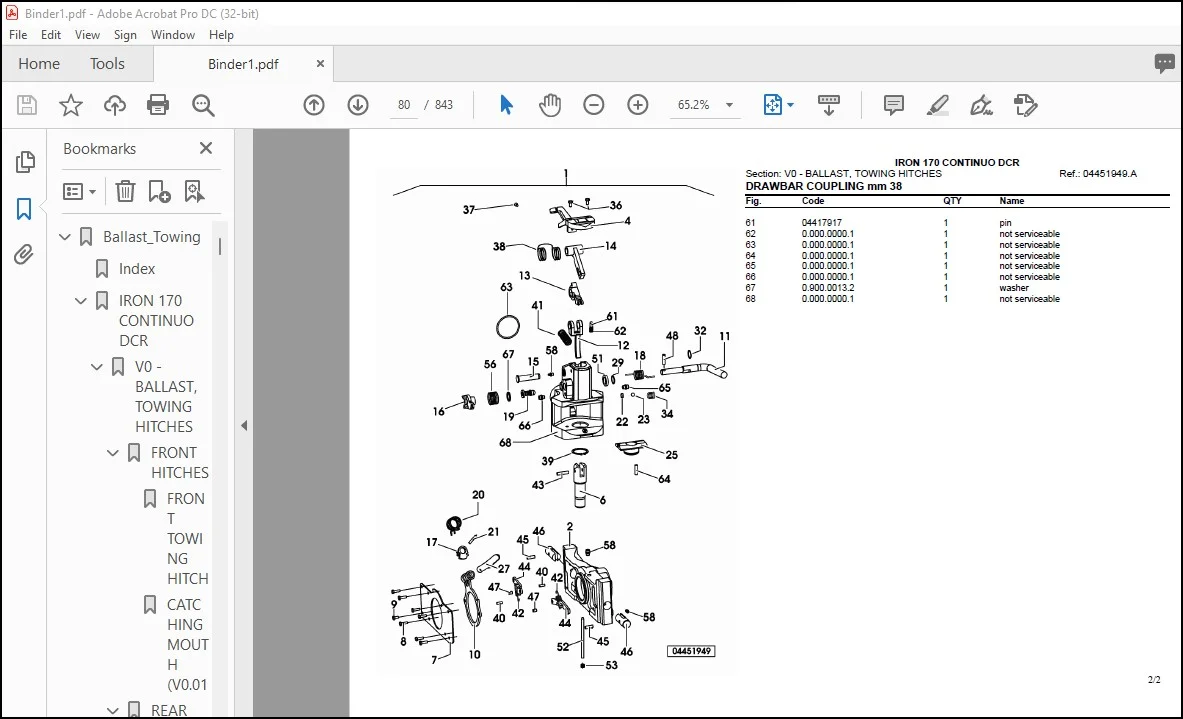Click the zoom percentage field

[x=693, y=105]
